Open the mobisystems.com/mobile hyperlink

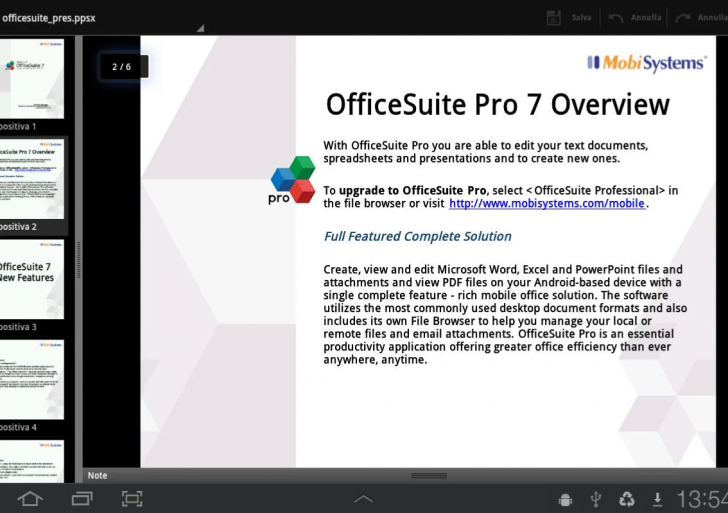click(x=547, y=203)
